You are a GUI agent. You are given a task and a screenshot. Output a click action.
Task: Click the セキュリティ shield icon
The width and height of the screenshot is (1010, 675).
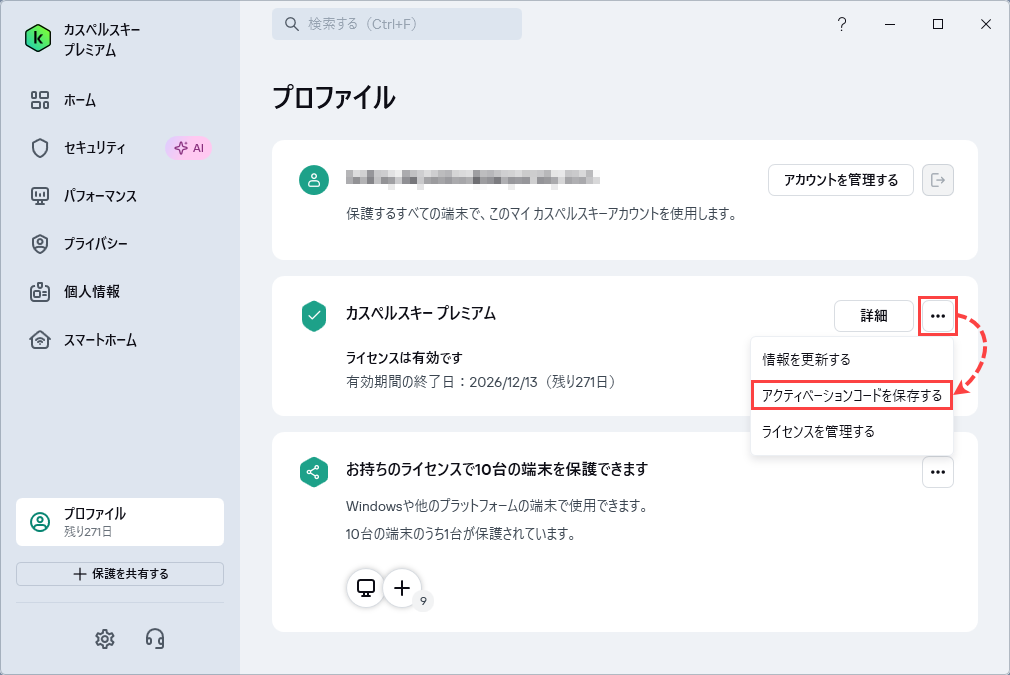(x=40, y=148)
